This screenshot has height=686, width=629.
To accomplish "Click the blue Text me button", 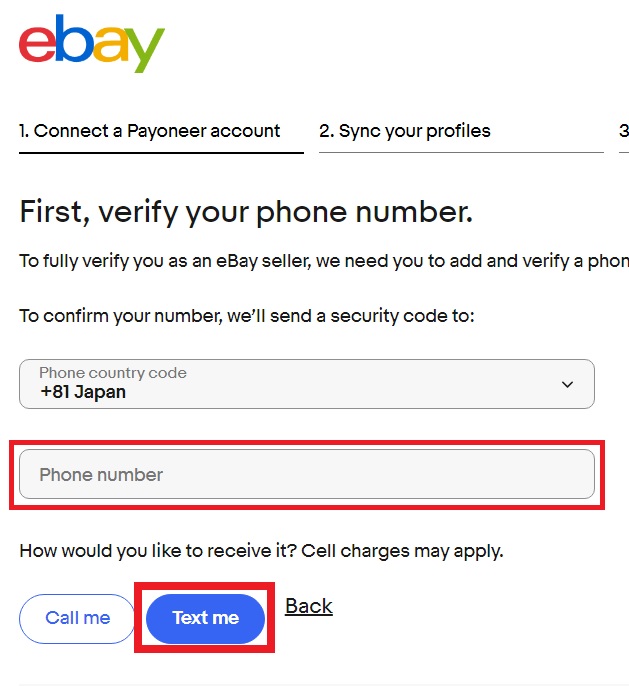I will pyautogui.click(x=205, y=618).
